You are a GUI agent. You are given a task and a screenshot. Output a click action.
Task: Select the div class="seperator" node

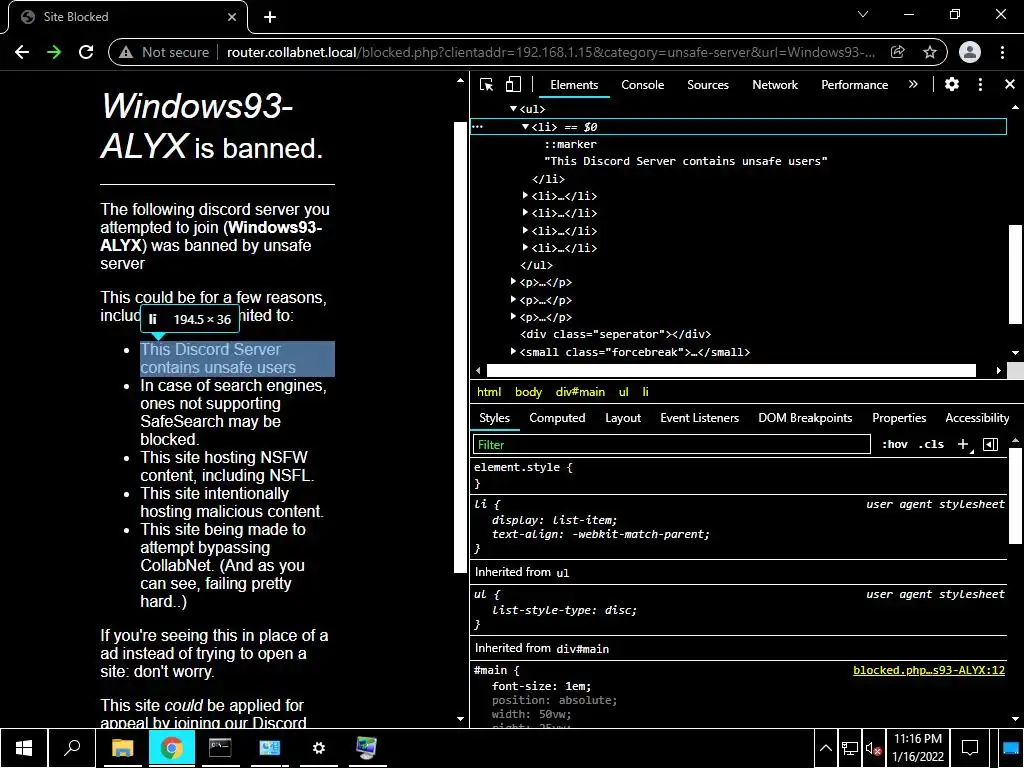616,334
